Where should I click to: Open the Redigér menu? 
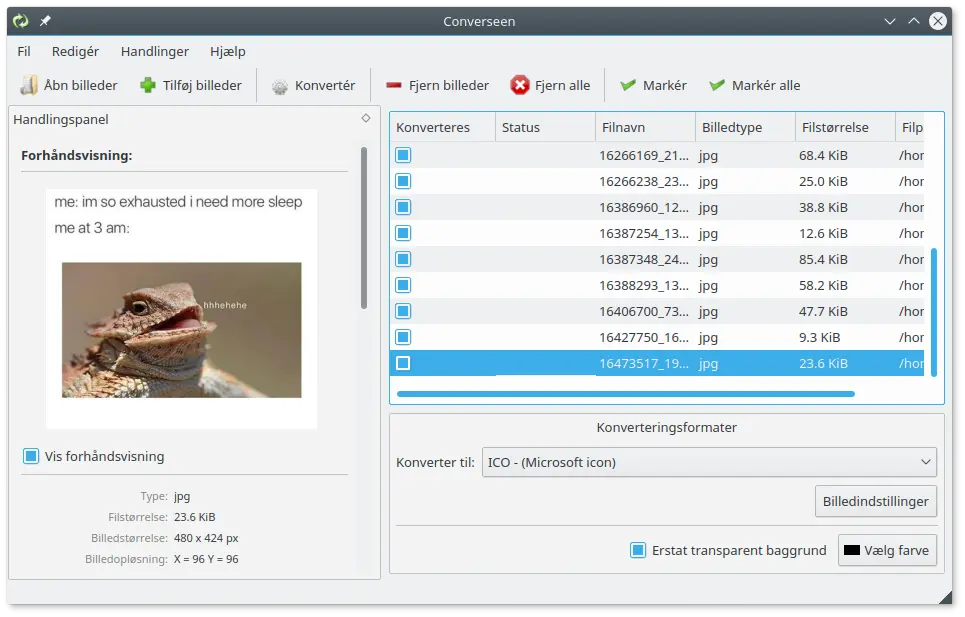click(x=75, y=52)
